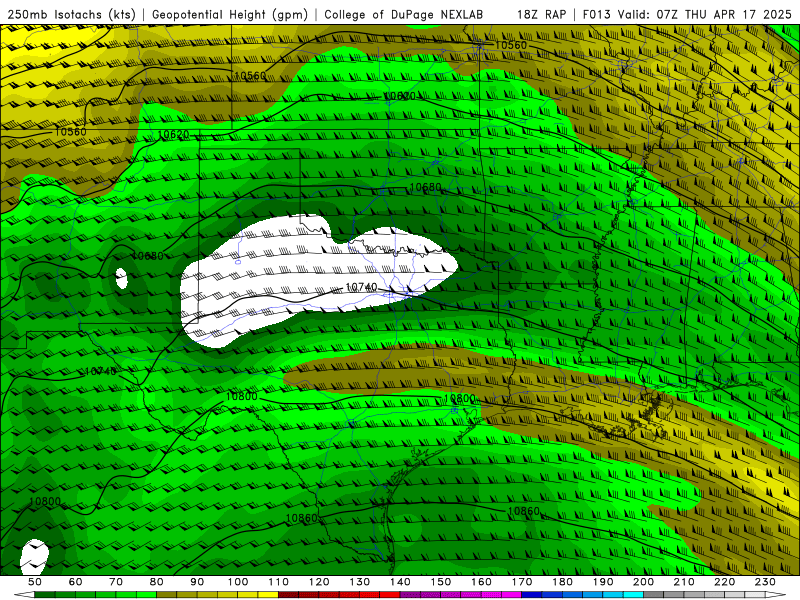Select the 140 label on the color bar
Screen dimensions: 800x600
(400, 582)
